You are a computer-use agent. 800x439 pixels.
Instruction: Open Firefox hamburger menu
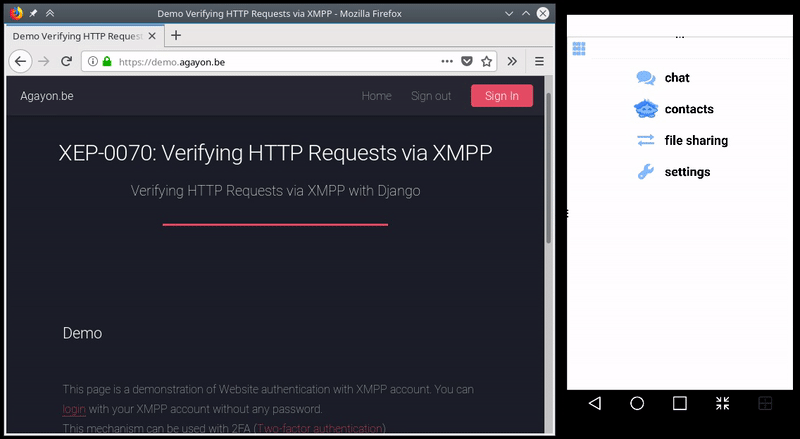pos(539,61)
